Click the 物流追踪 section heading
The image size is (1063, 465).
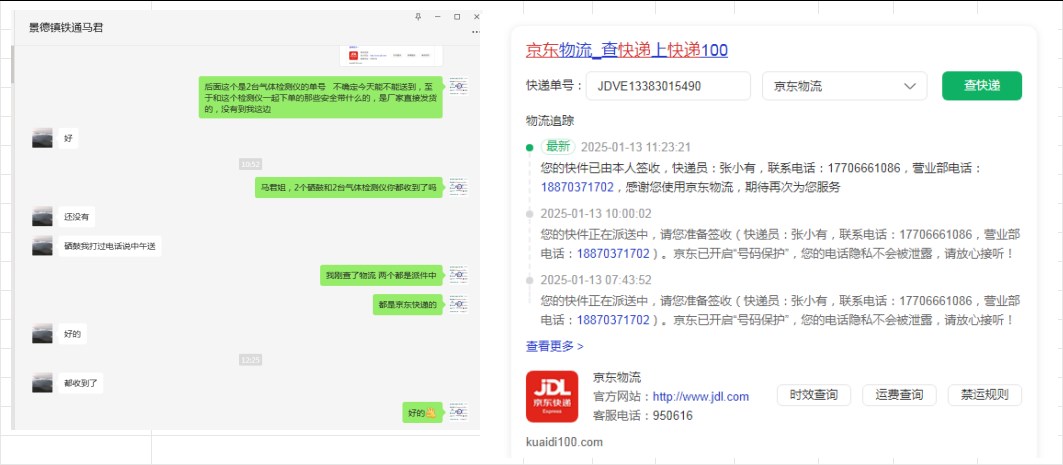click(550, 121)
